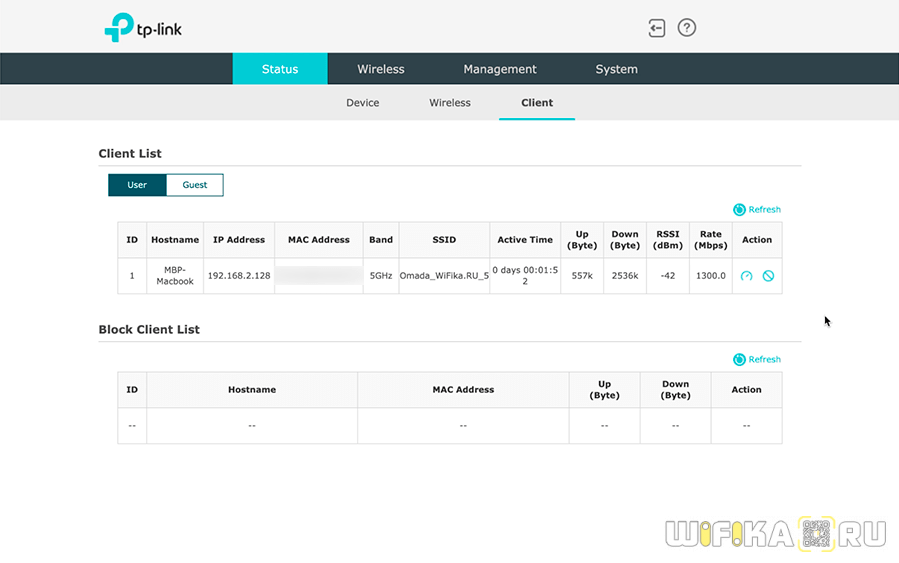Open the System tab
The height and width of the screenshot is (563, 899).
click(616, 69)
